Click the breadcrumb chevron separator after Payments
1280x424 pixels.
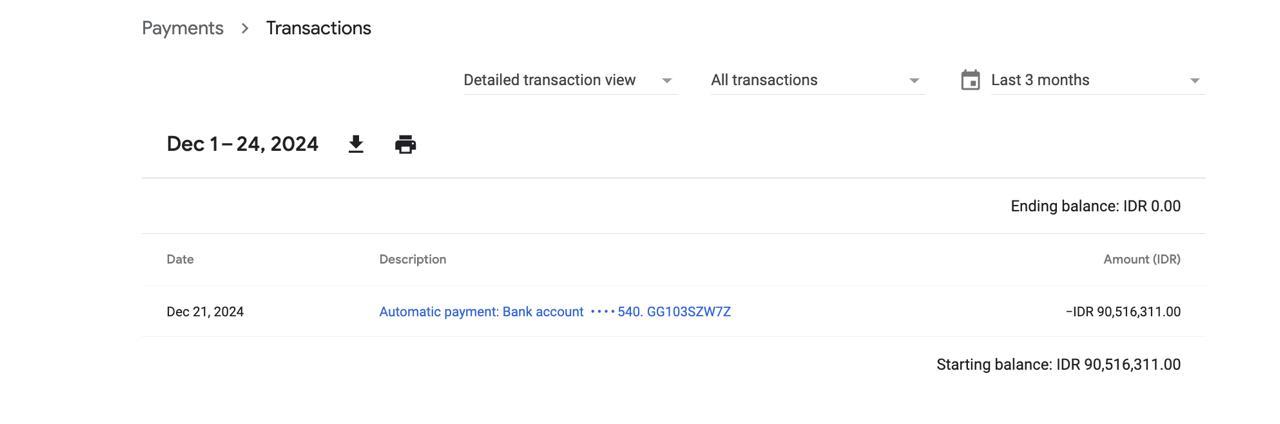pyautogui.click(x=245, y=28)
